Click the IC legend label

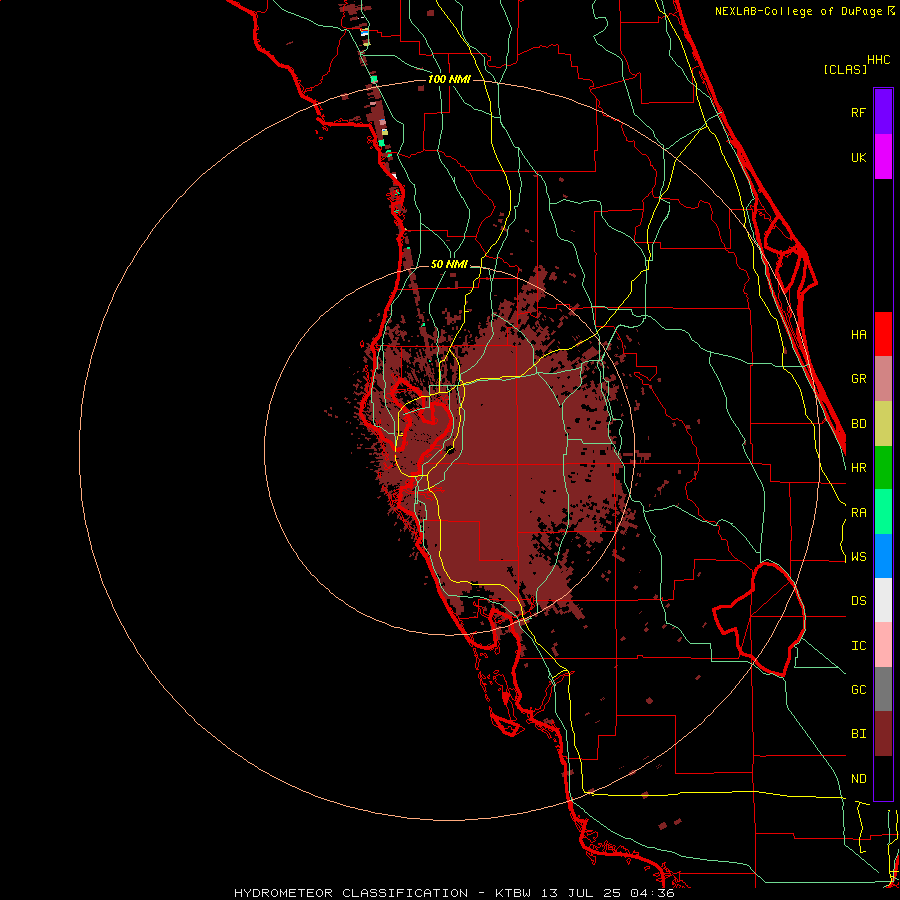[x=859, y=646]
